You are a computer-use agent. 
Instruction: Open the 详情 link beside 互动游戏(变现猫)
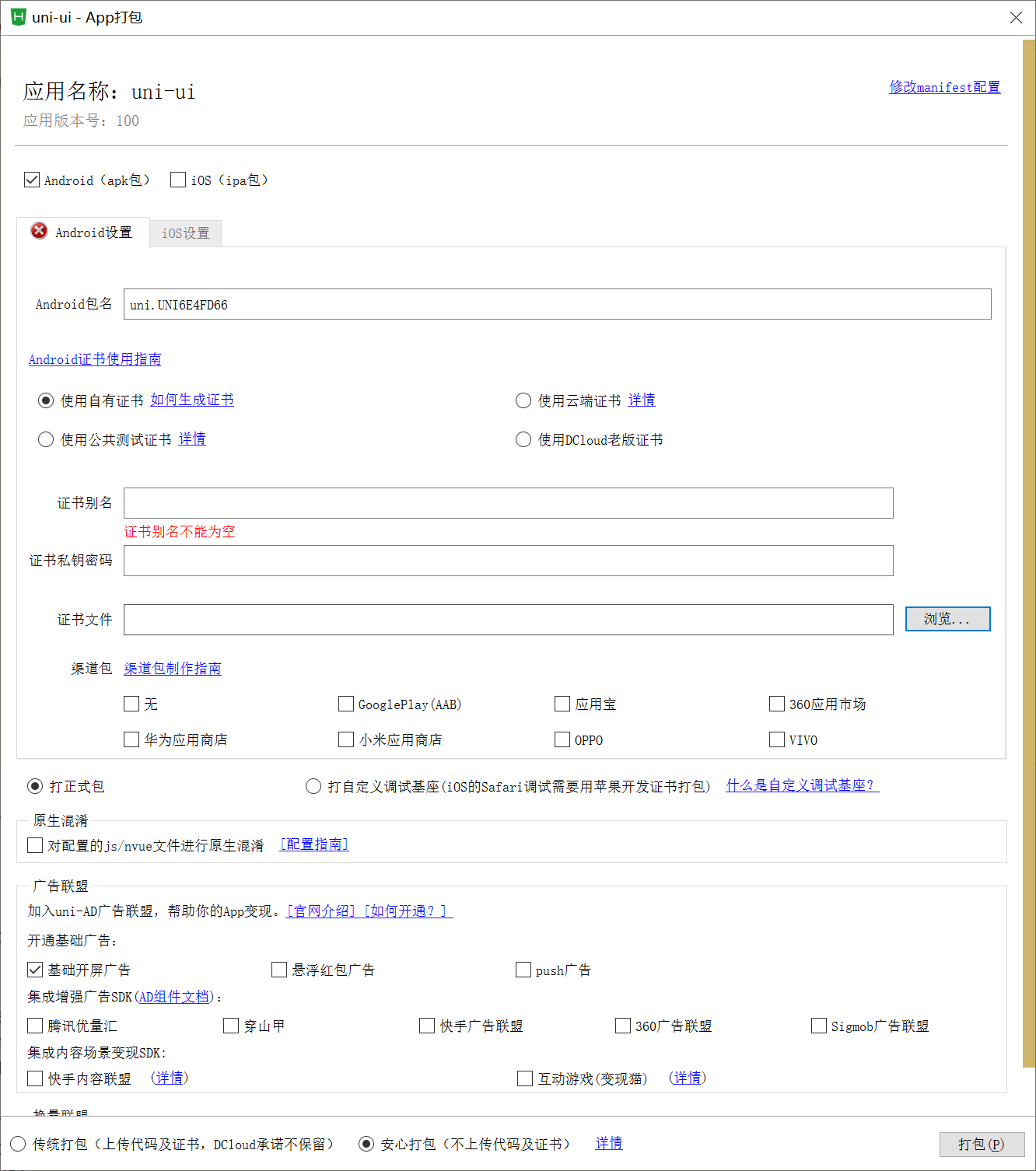click(688, 1078)
